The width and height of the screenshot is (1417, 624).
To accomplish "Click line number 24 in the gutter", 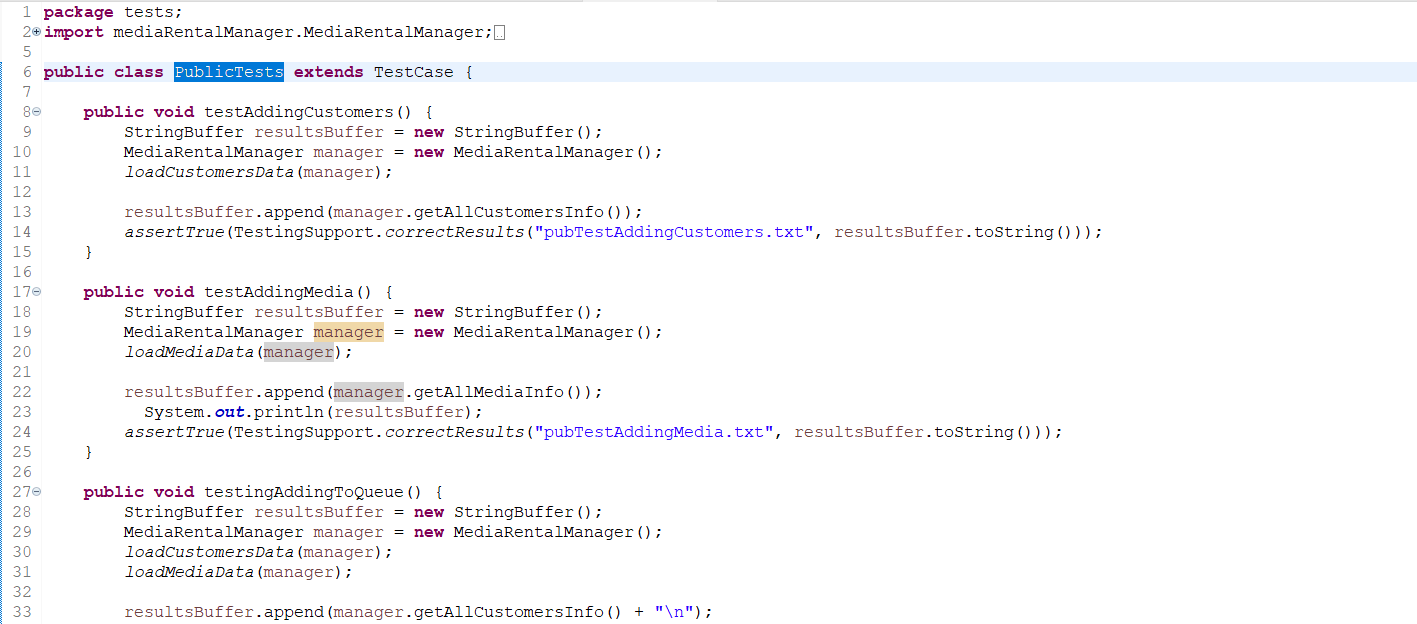I will click(22, 432).
